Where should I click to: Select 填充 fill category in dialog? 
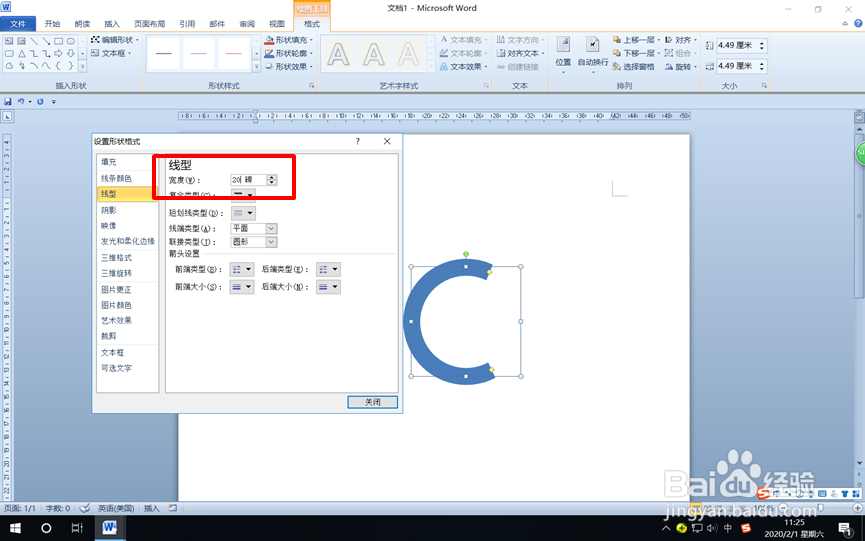(x=126, y=162)
